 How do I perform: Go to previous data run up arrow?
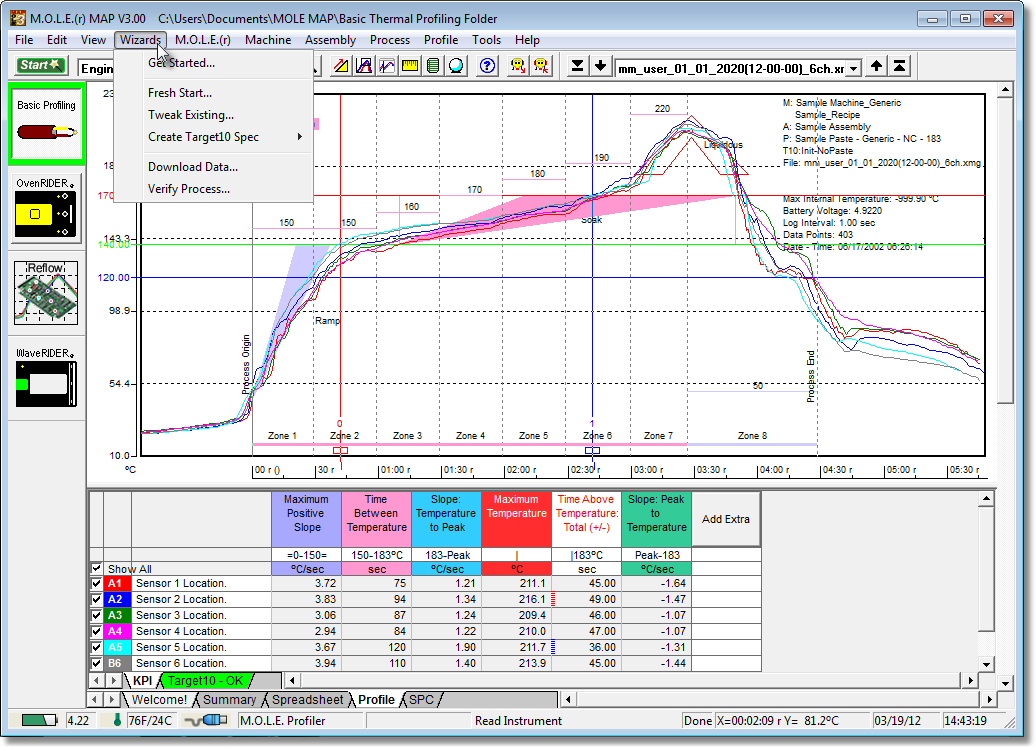(876, 66)
